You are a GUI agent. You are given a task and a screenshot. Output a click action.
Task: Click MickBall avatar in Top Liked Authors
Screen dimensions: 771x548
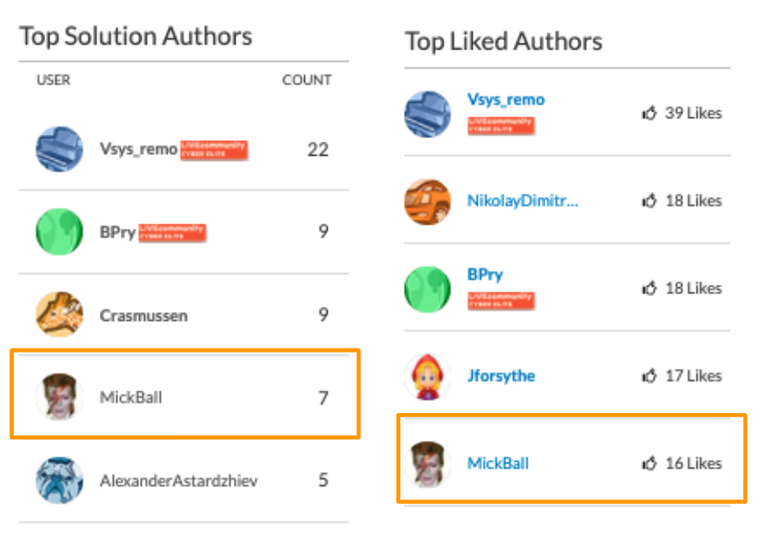[x=427, y=463]
